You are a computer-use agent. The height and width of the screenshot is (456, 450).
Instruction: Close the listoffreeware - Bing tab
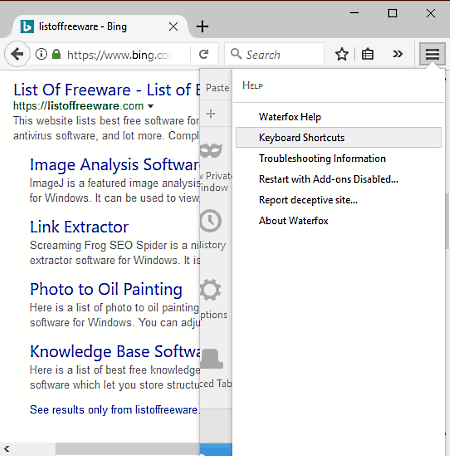tap(173, 27)
